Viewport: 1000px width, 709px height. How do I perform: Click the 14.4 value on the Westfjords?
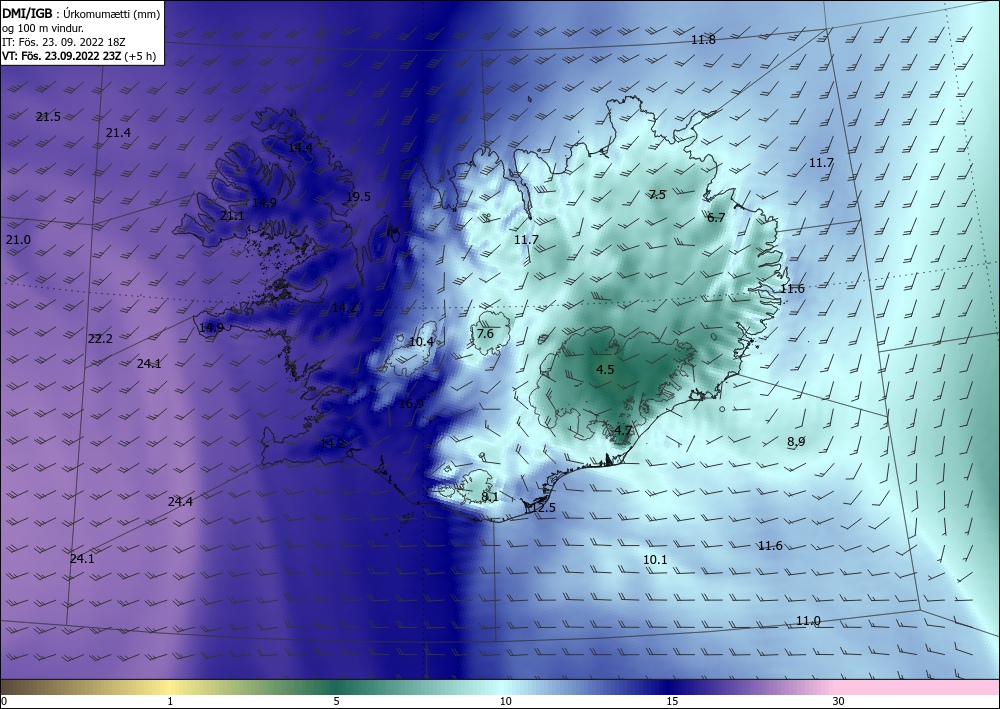pos(300,147)
